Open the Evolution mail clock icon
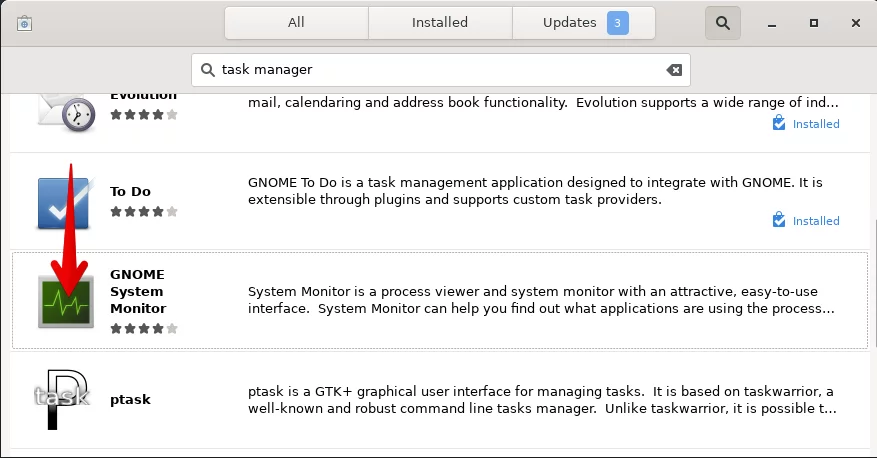The width and height of the screenshot is (877, 458). pos(67,114)
